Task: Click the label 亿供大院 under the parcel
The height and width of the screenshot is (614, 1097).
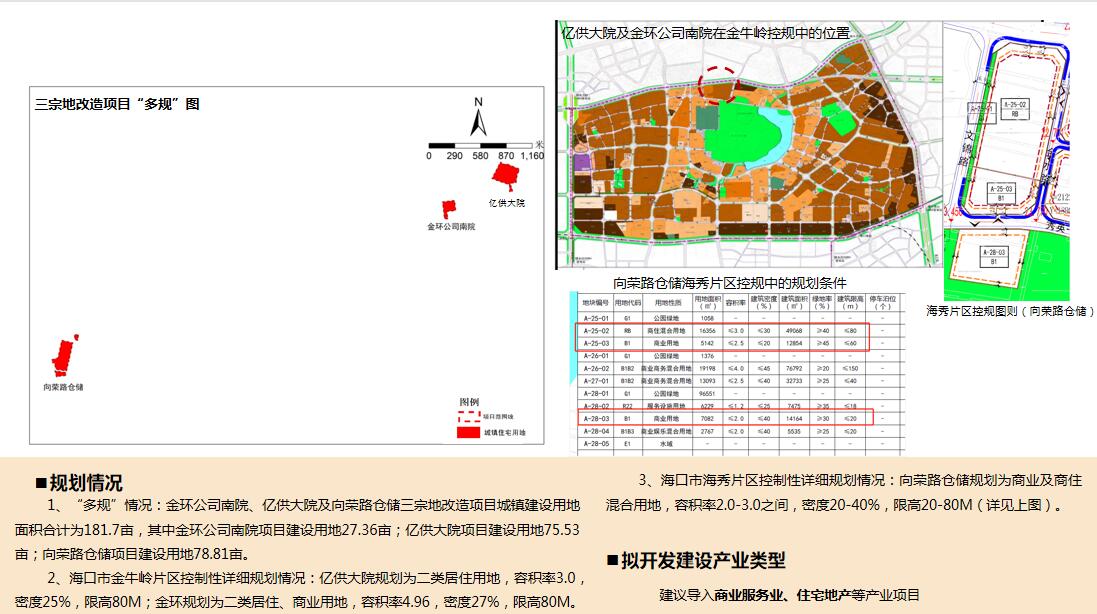Action: pos(507,203)
